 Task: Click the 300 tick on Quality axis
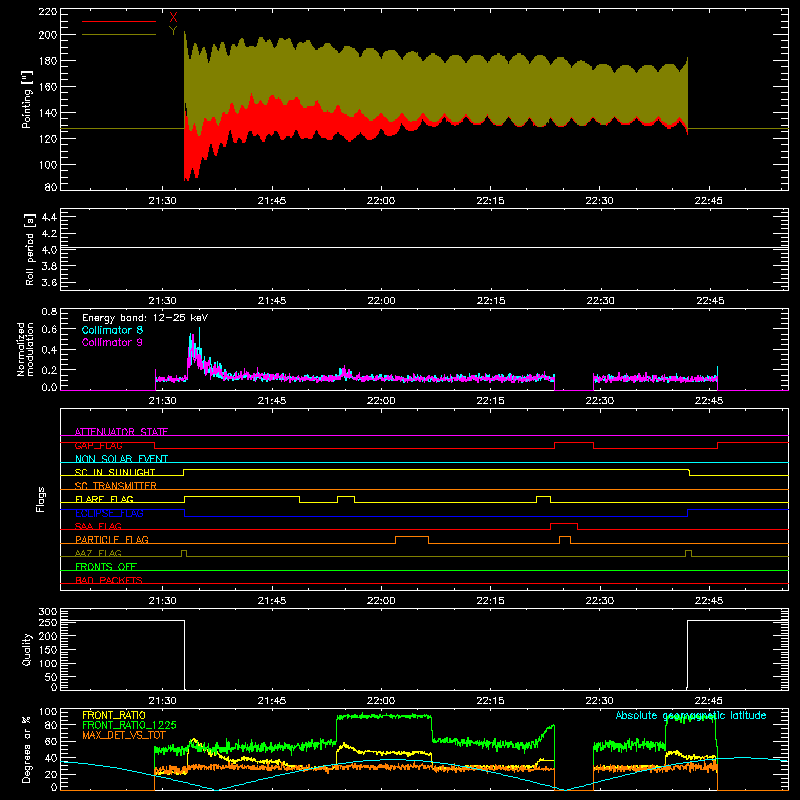click(x=47, y=612)
